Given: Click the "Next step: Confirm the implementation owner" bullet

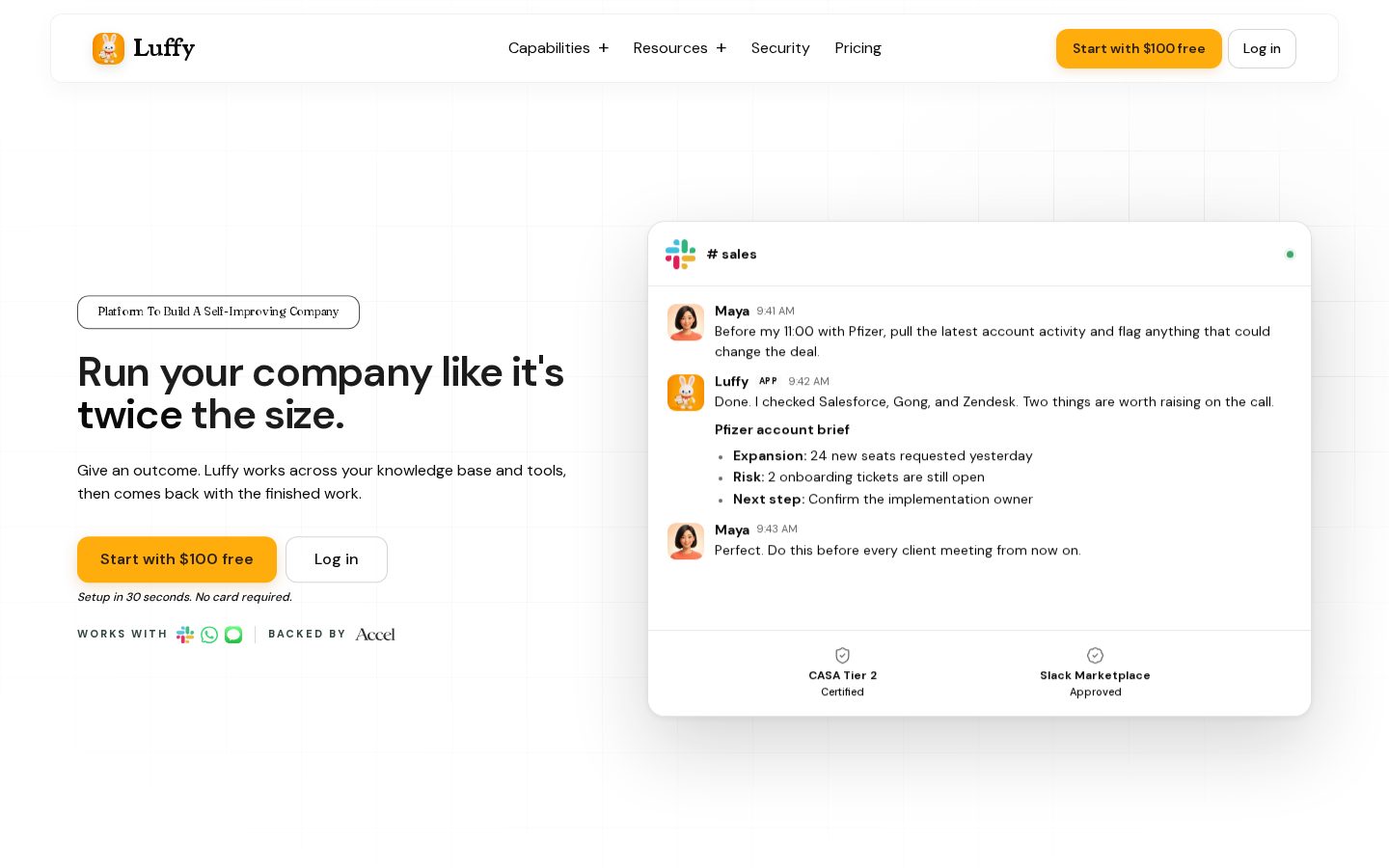Looking at the screenshot, I should point(883,500).
